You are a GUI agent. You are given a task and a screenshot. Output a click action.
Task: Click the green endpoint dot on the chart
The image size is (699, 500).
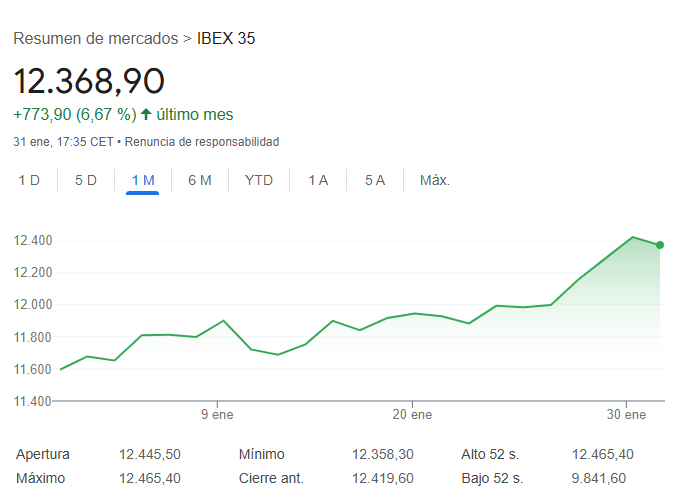coord(660,245)
